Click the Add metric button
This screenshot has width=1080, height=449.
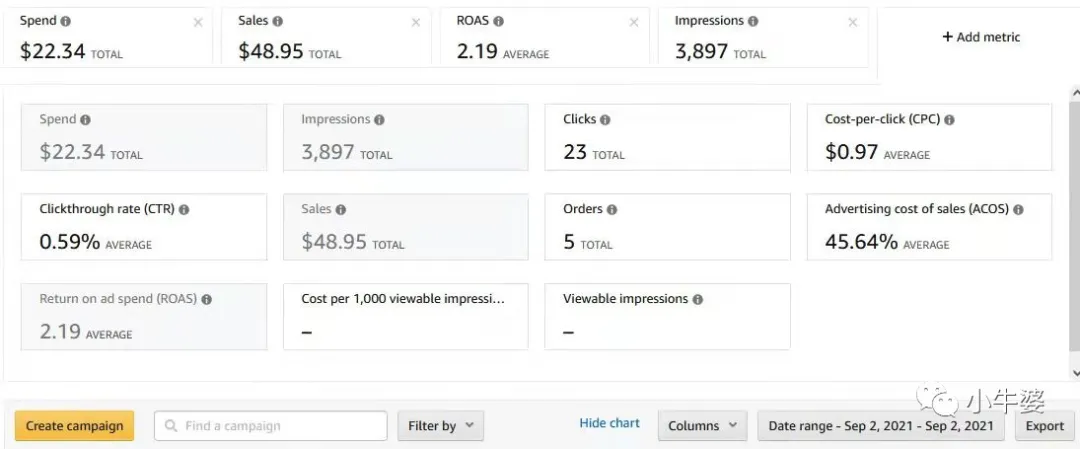[980, 37]
